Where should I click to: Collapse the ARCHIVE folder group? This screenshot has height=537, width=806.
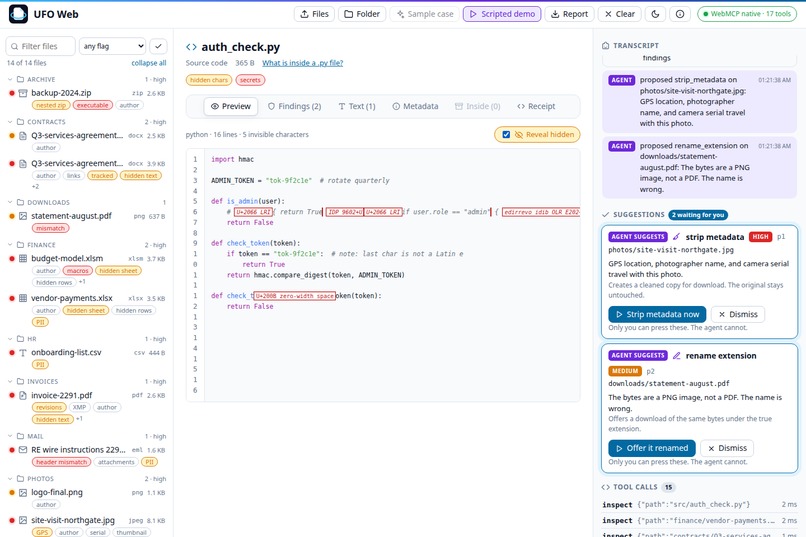tap(86, 80)
